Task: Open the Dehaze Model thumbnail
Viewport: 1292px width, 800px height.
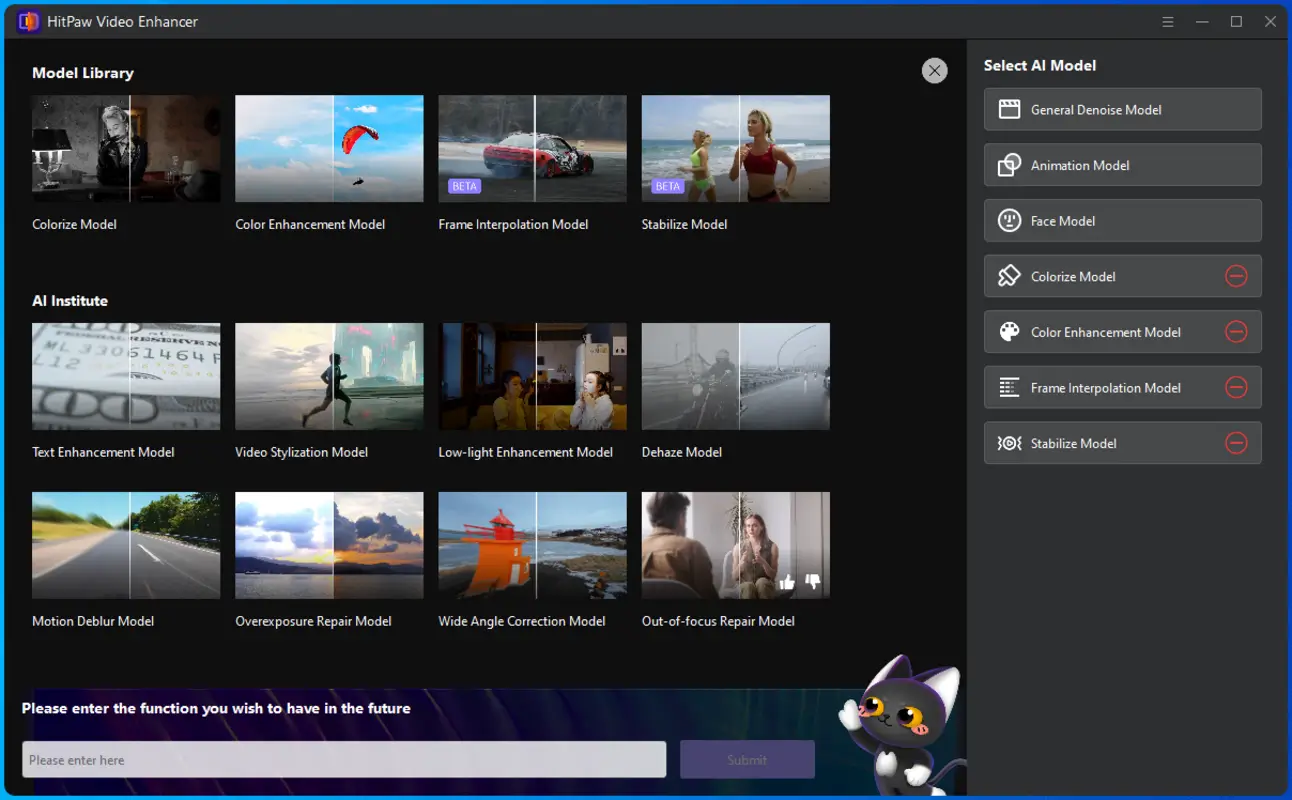Action: (x=735, y=376)
